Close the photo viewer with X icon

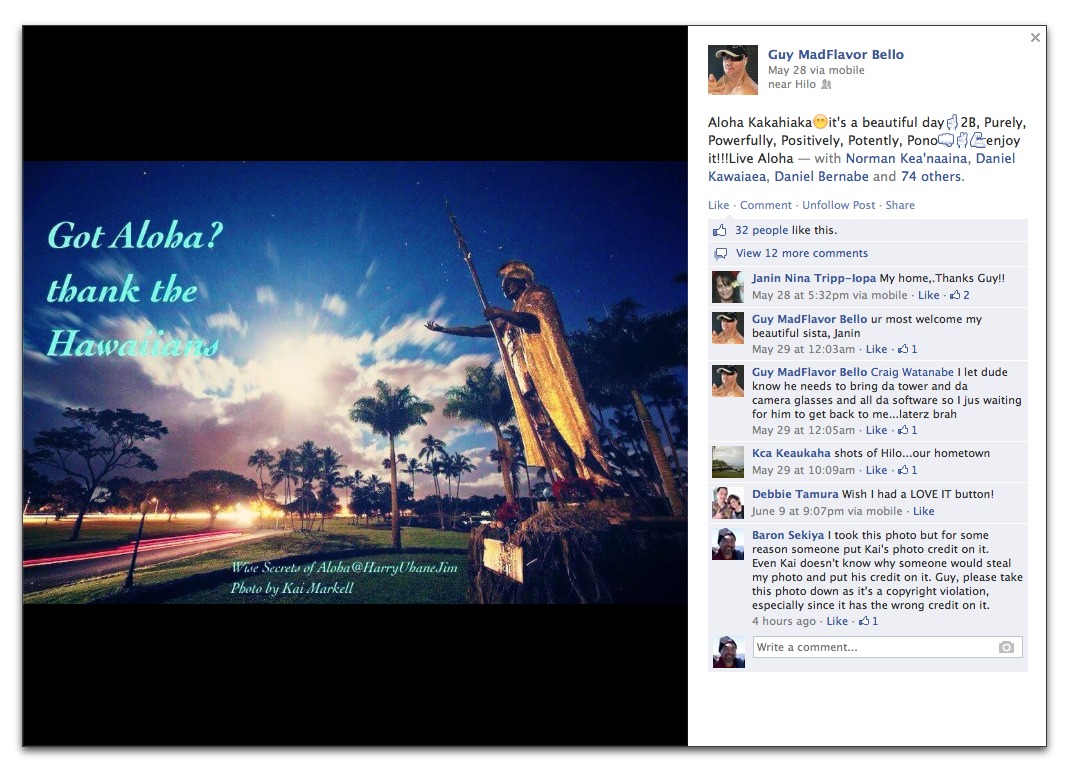point(1035,38)
